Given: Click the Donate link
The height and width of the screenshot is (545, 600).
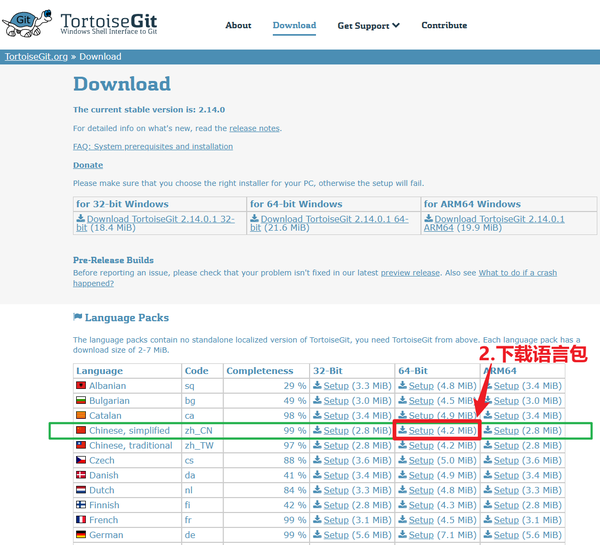Looking at the screenshot, I should pos(88,165).
